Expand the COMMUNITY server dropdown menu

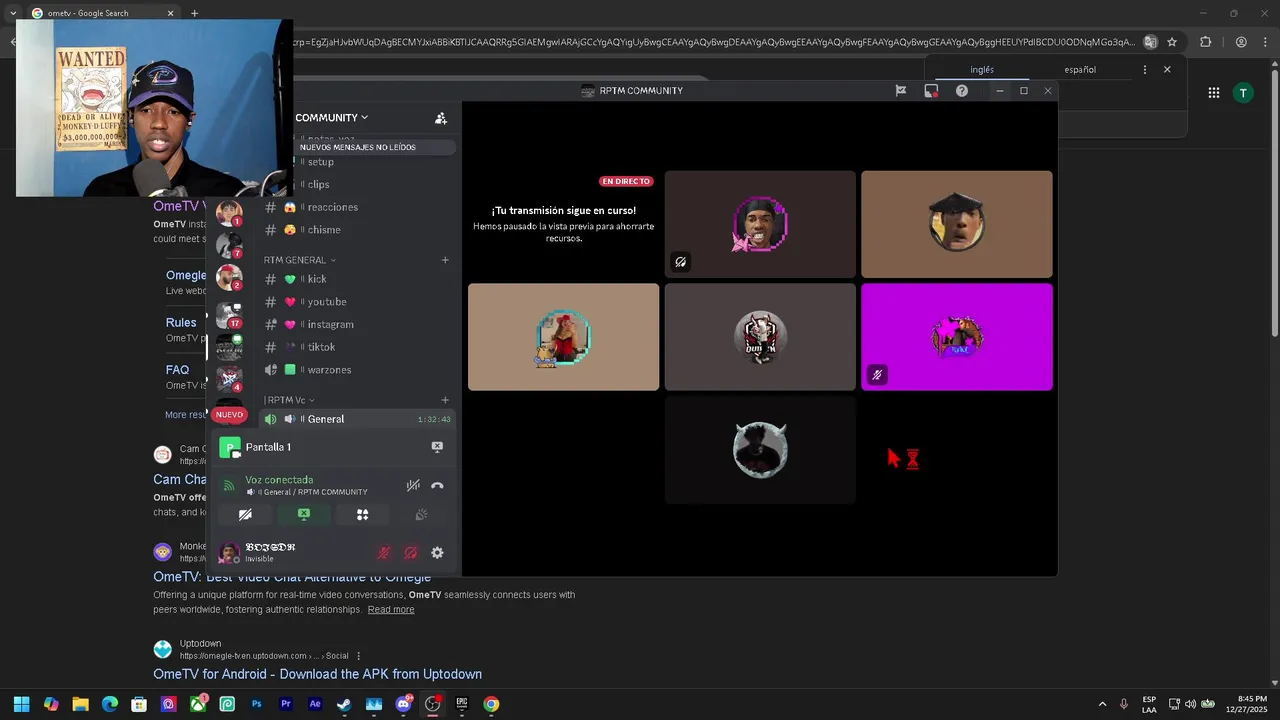331,118
